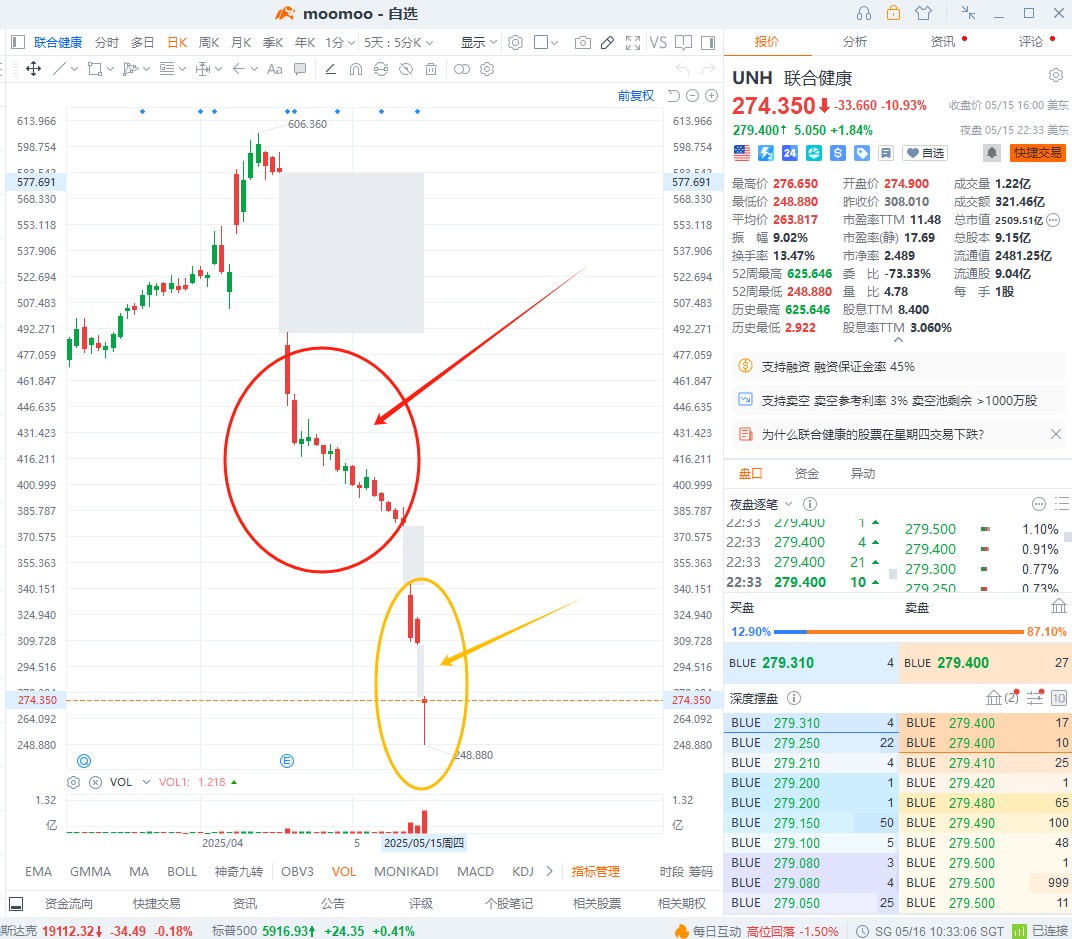Viewport: 1072px width, 939px height.
Task: Open stock panel settings gear beside UNH
Action: click(1056, 75)
